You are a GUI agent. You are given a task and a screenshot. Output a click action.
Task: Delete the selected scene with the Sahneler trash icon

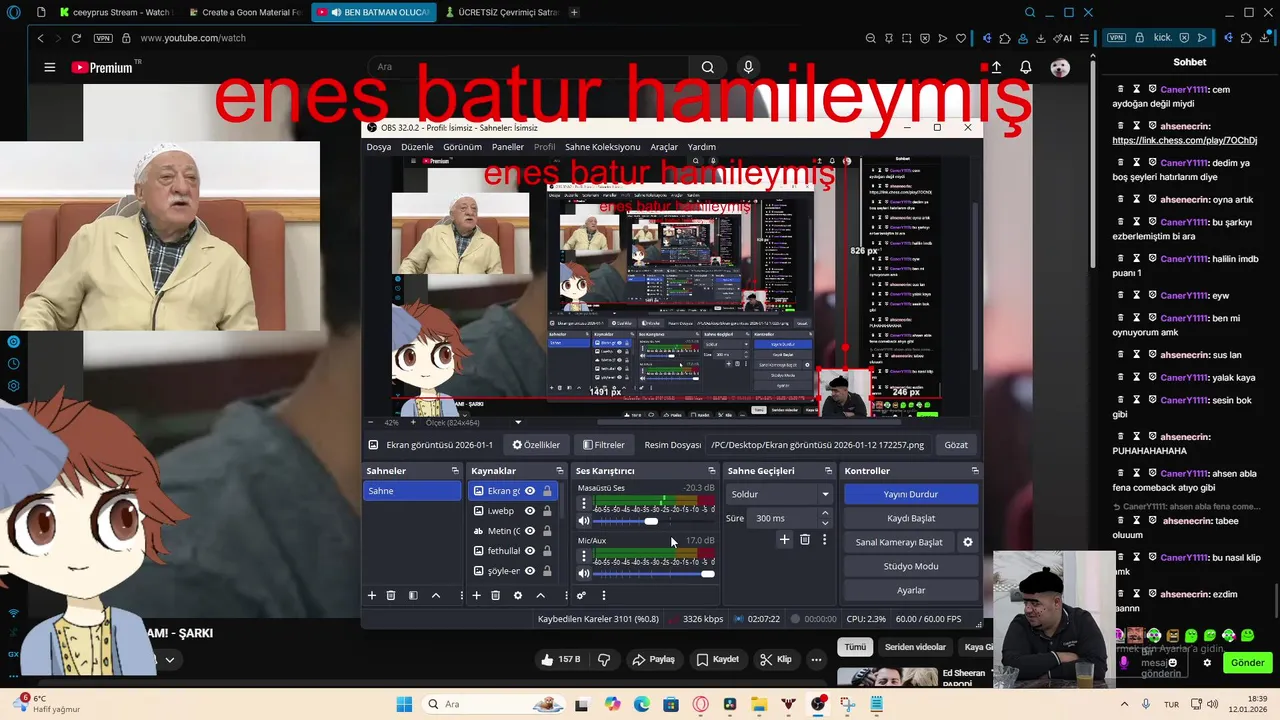coord(391,595)
